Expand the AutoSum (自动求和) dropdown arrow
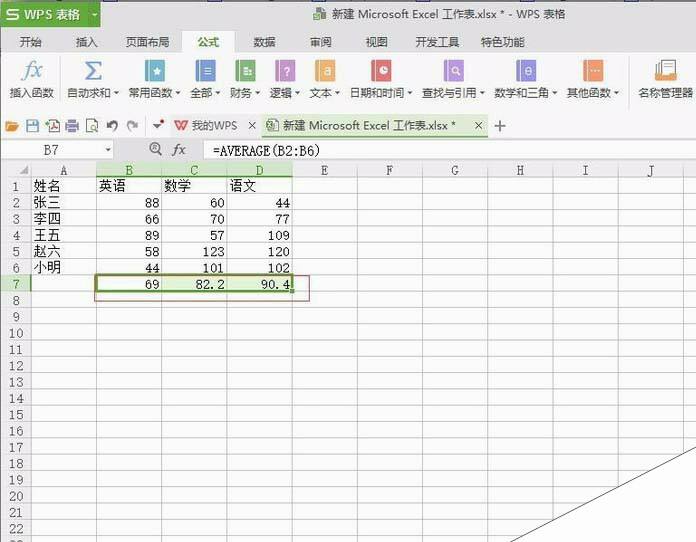The width and height of the screenshot is (696, 542). click(116, 93)
